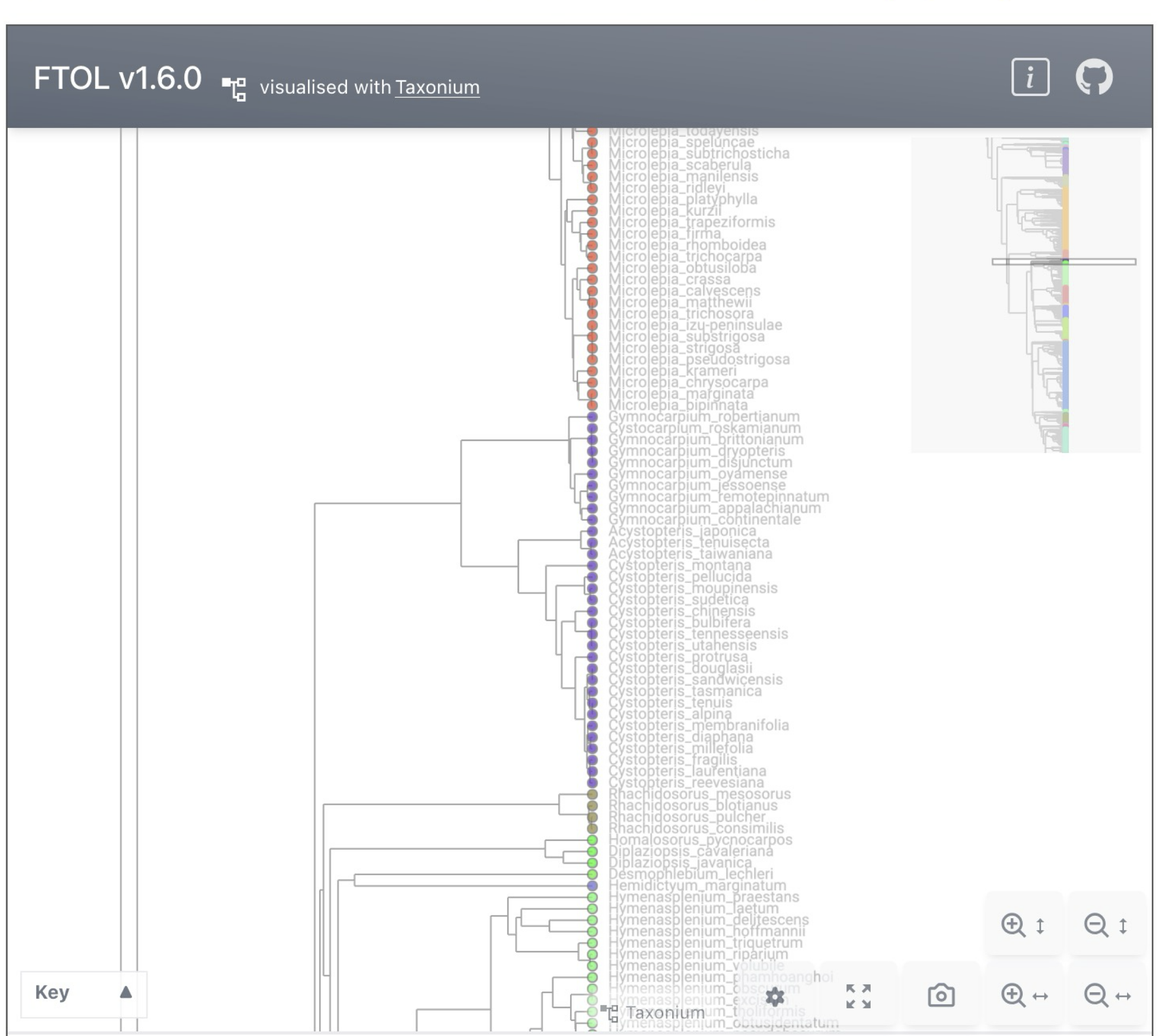The image size is (1158, 1036).
Task: Open settings with the gear icon
Action: 774,997
